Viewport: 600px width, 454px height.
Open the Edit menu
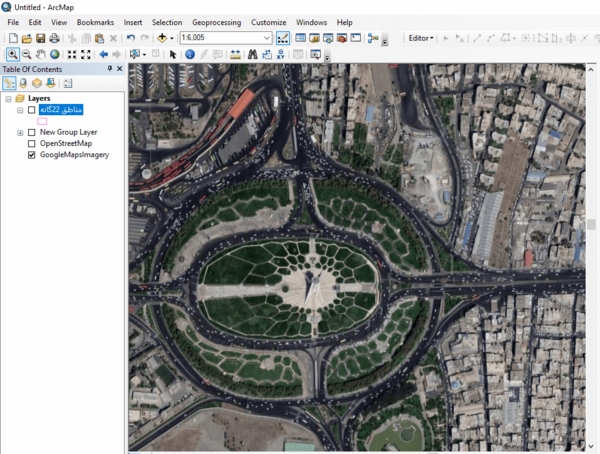pyautogui.click(x=35, y=22)
